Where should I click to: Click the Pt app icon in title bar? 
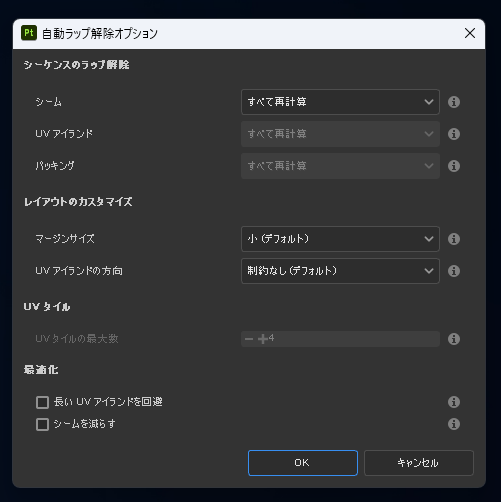click(29, 33)
